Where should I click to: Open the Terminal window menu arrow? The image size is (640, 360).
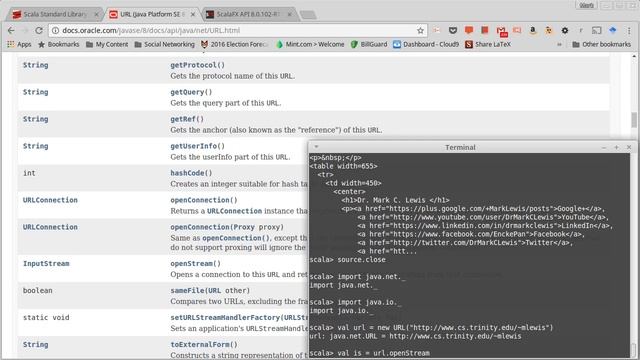(316, 147)
